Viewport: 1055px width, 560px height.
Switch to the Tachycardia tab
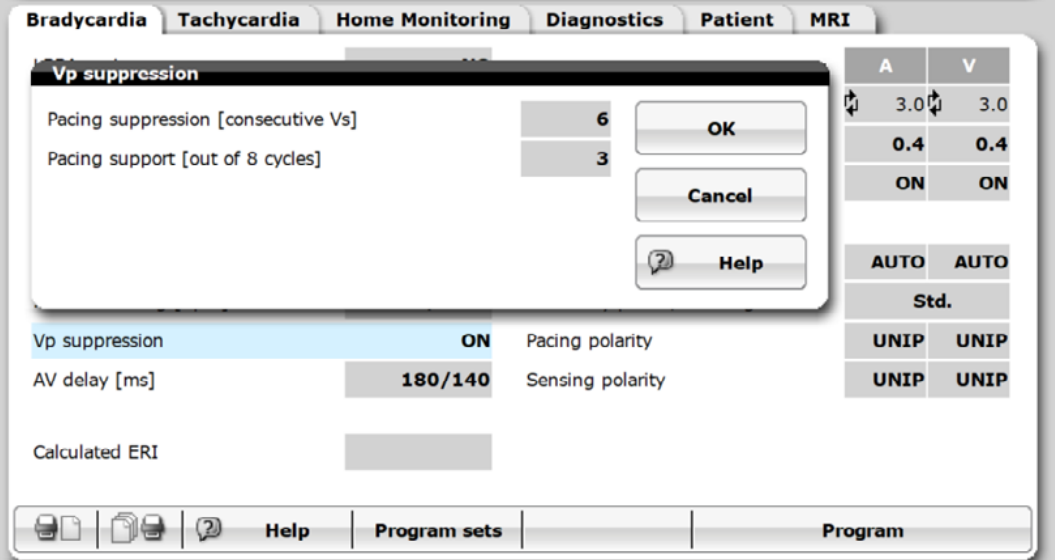pyautogui.click(x=239, y=20)
